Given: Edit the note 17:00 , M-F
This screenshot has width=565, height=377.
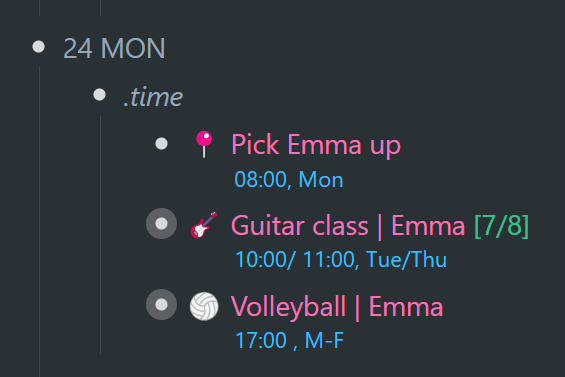Looking at the screenshot, I should [289, 340].
